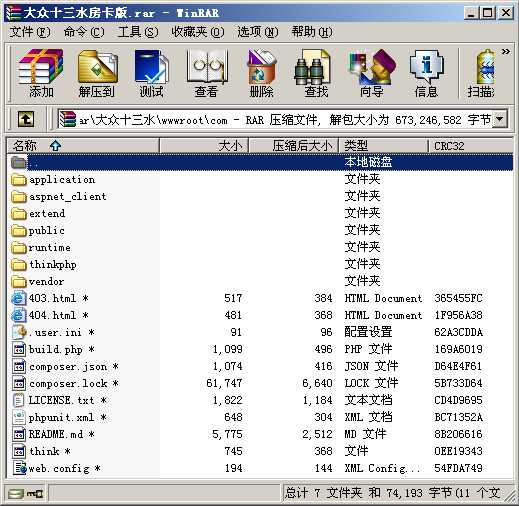The width and height of the screenshot is (519, 506).
Task: Open the 查找 (Find) binoculars tool
Action: point(316,73)
